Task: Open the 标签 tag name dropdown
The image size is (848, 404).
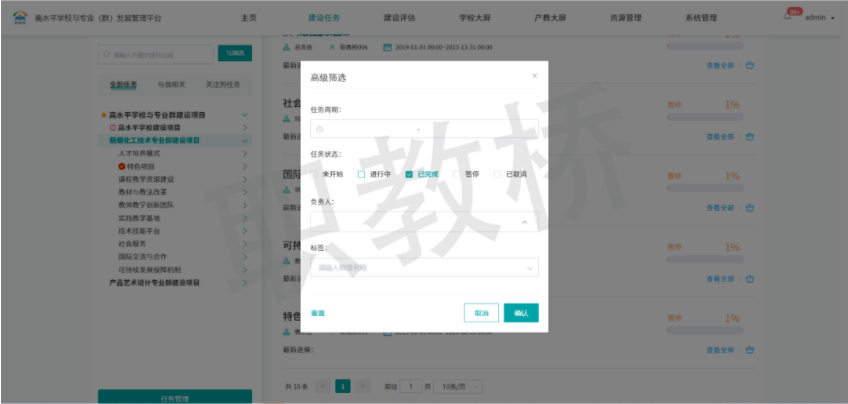Action: tap(425, 267)
